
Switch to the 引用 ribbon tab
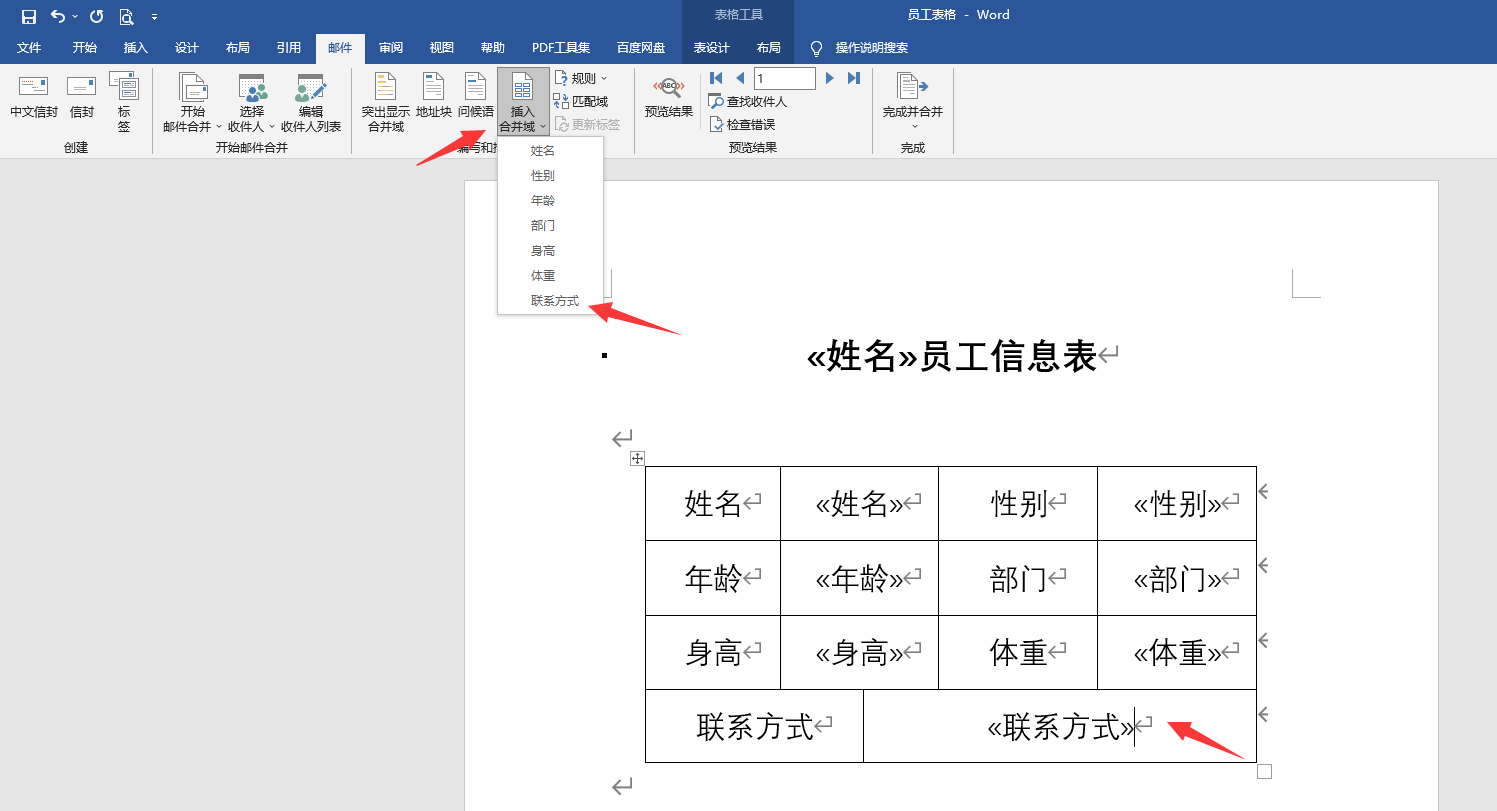[x=289, y=48]
